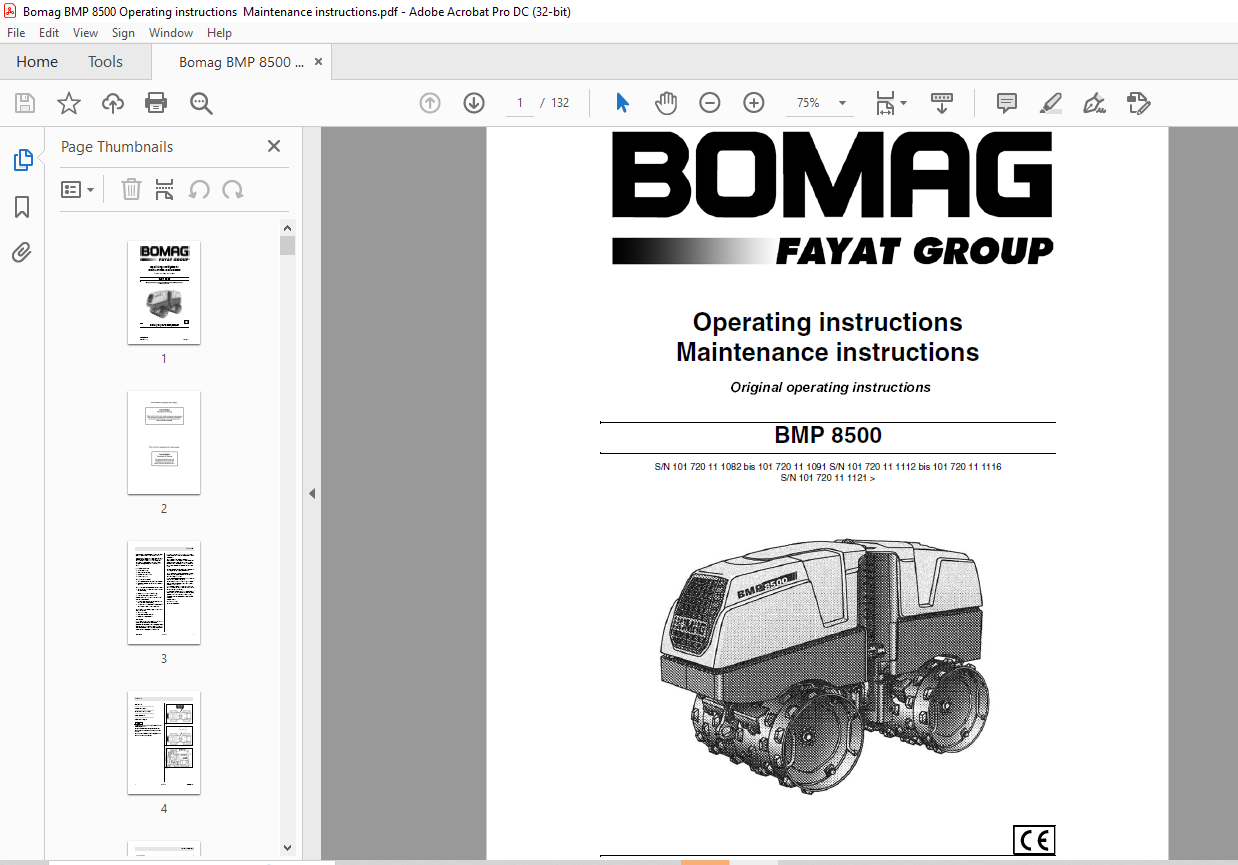1238x865 pixels.
Task: Click the 'Operating instructions' title text
Action: [828, 322]
